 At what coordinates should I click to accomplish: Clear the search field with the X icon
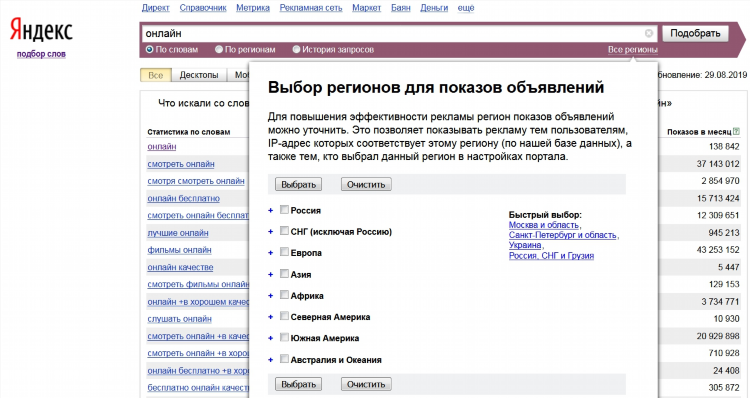(649, 33)
